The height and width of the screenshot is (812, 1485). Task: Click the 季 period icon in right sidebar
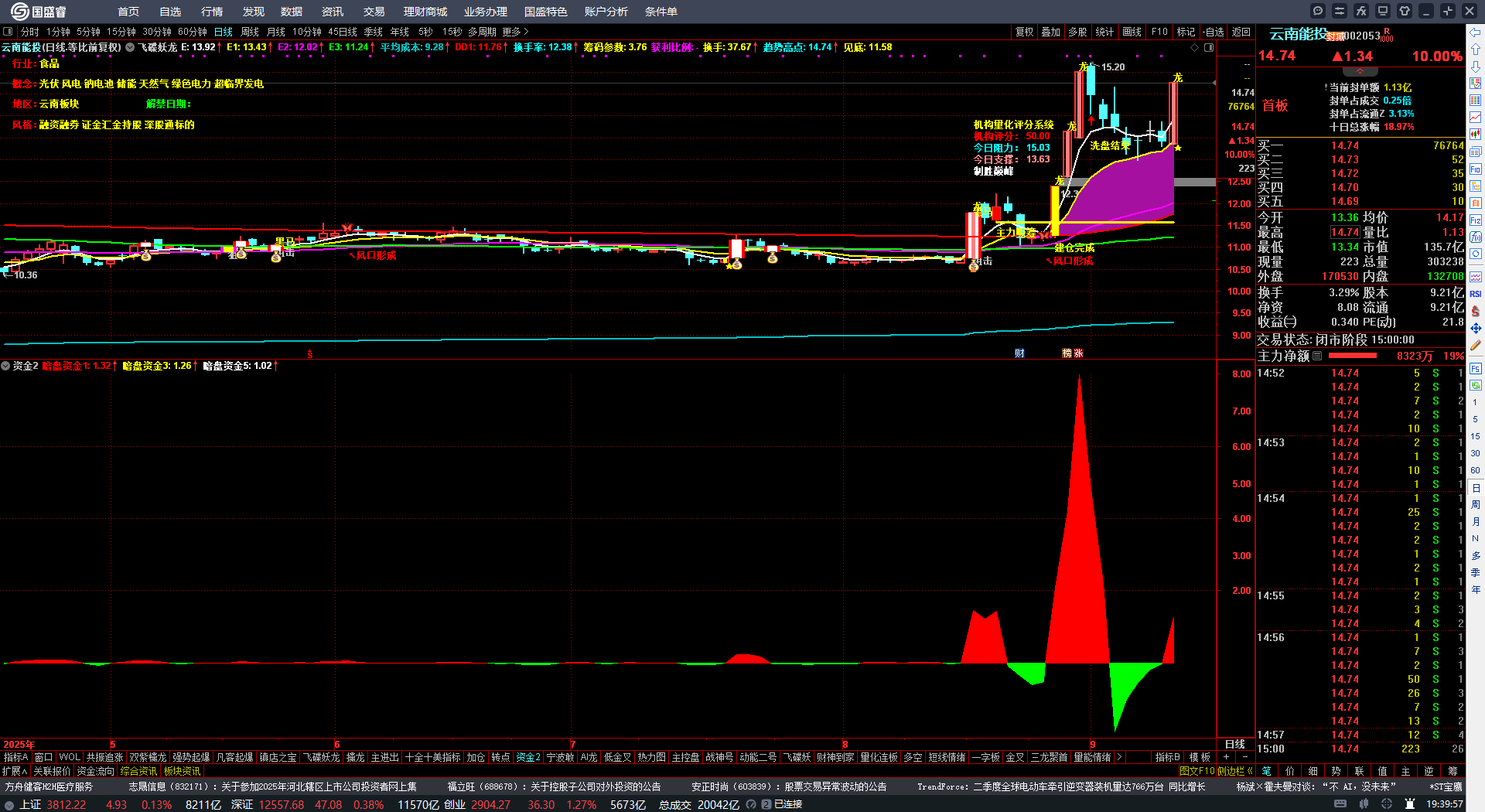pos(1476,573)
